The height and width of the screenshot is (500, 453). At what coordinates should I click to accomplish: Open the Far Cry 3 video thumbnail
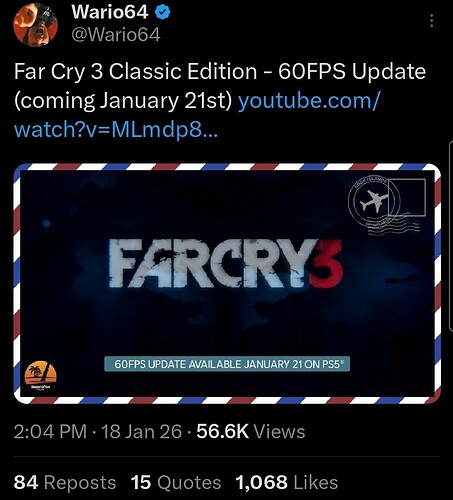click(x=227, y=283)
